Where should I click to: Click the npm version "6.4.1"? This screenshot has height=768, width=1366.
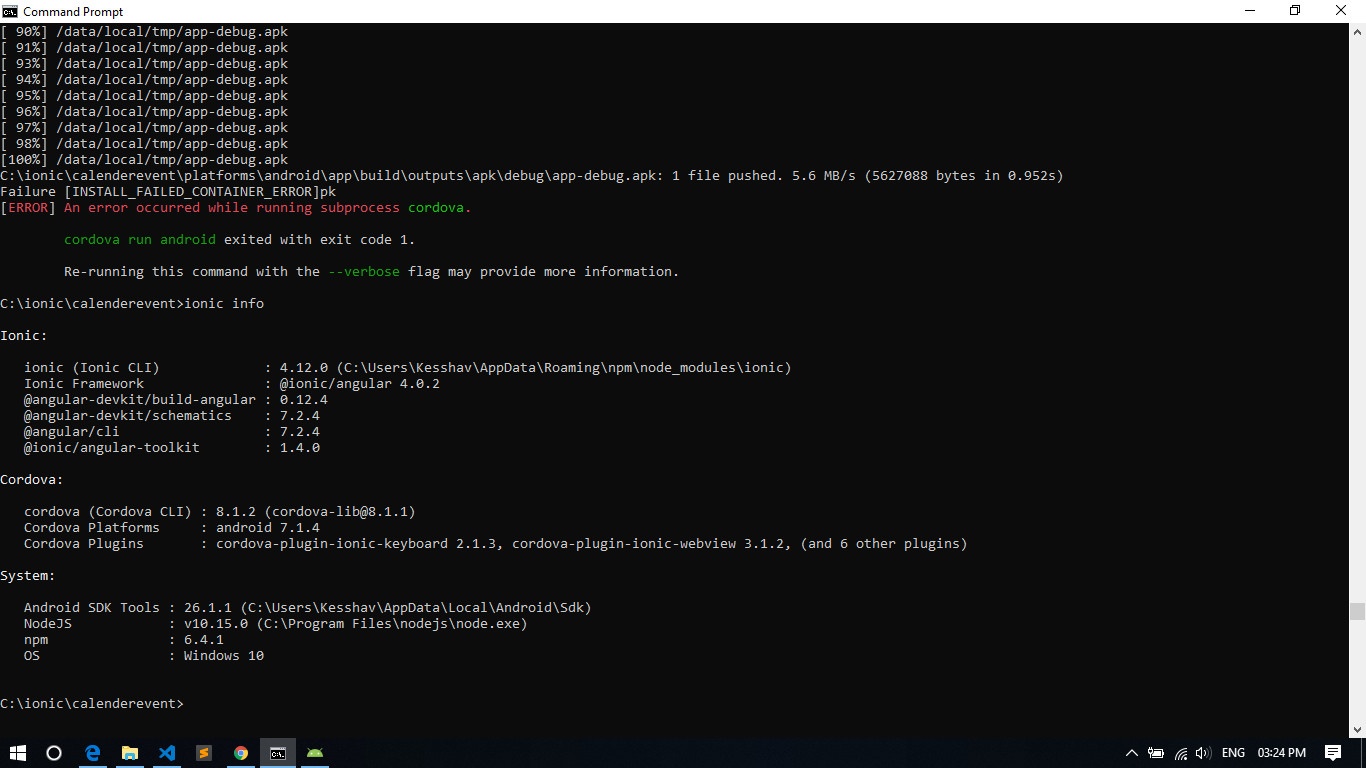click(x=204, y=640)
